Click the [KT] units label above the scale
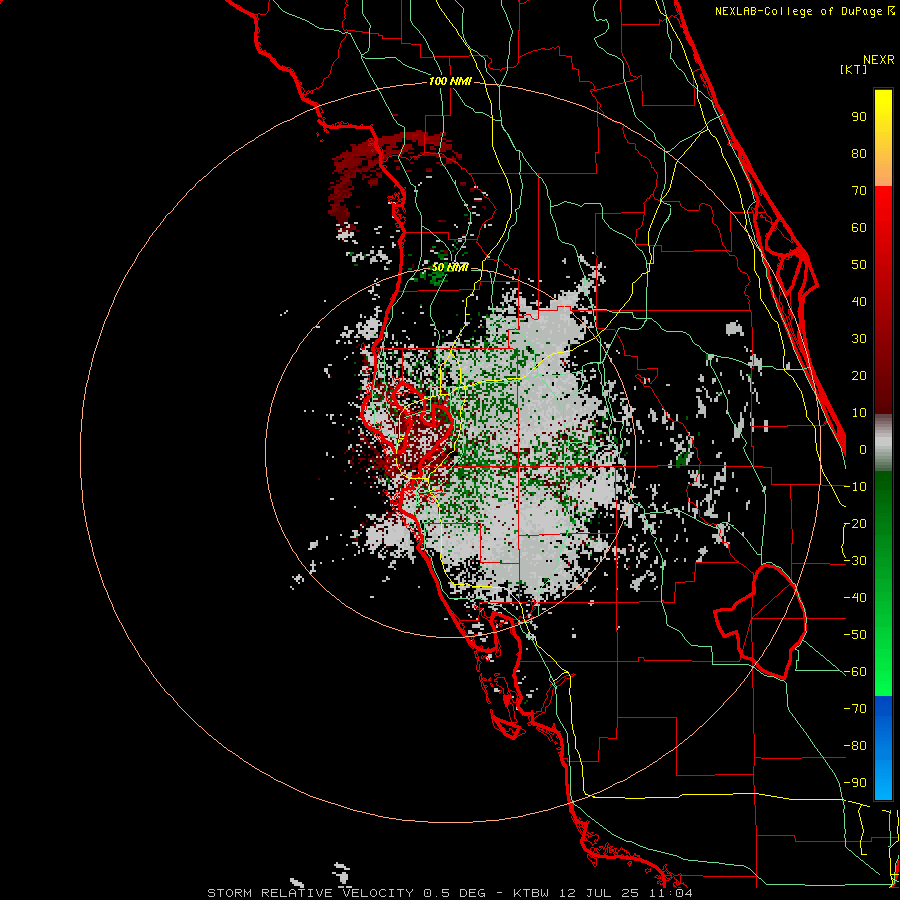The image size is (900, 900). click(x=854, y=69)
